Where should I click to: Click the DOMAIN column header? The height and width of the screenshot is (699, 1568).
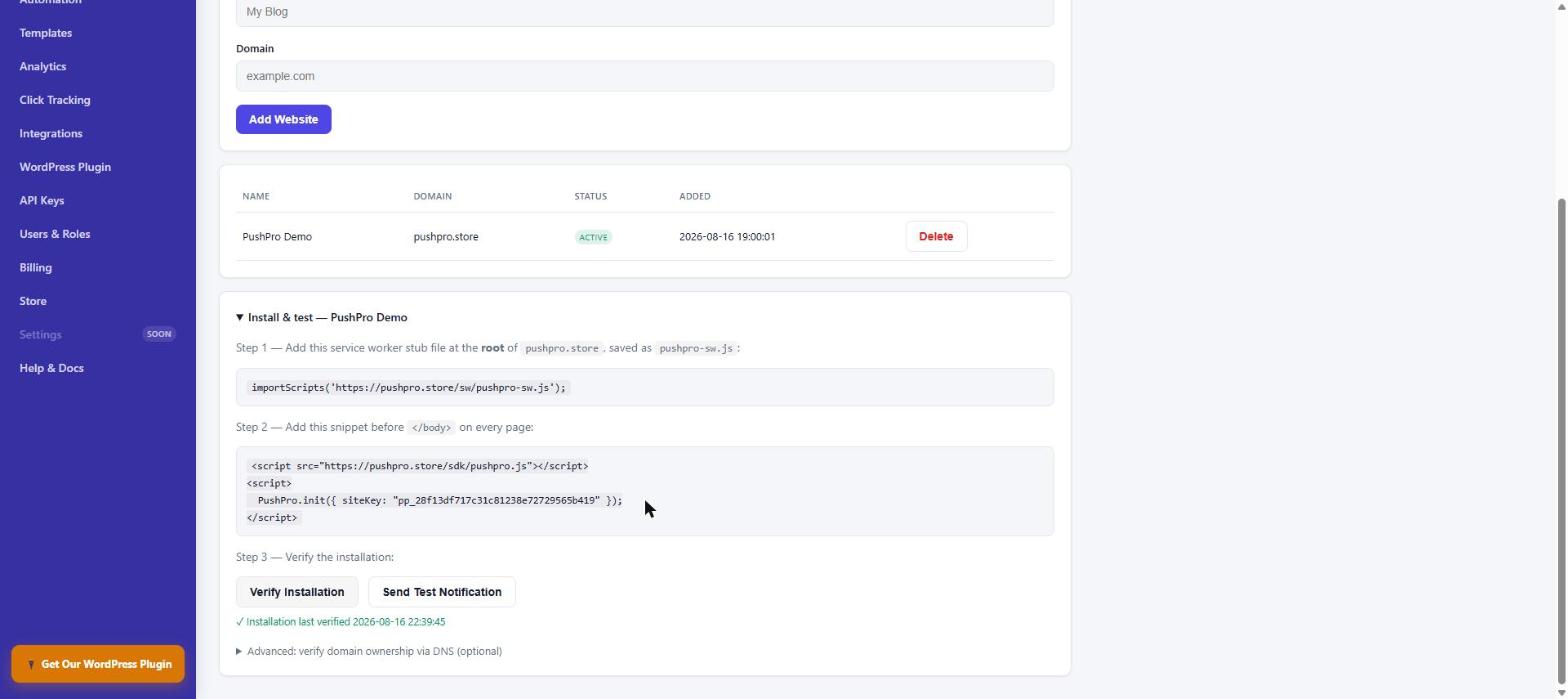point(433,196)
